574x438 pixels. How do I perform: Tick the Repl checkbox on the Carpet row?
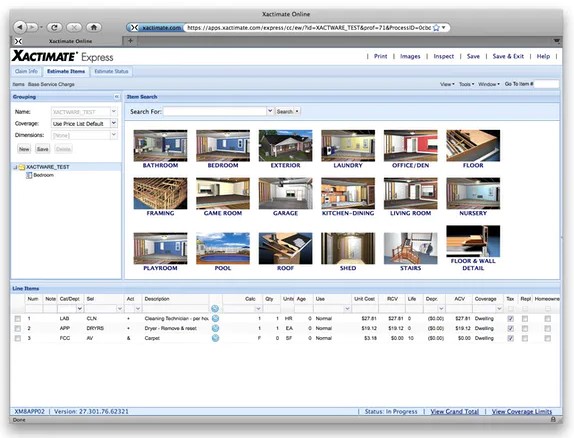[525, 338]
